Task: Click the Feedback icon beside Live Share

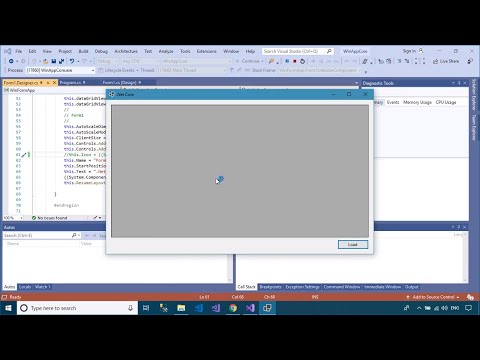Action: coord(470,61)
